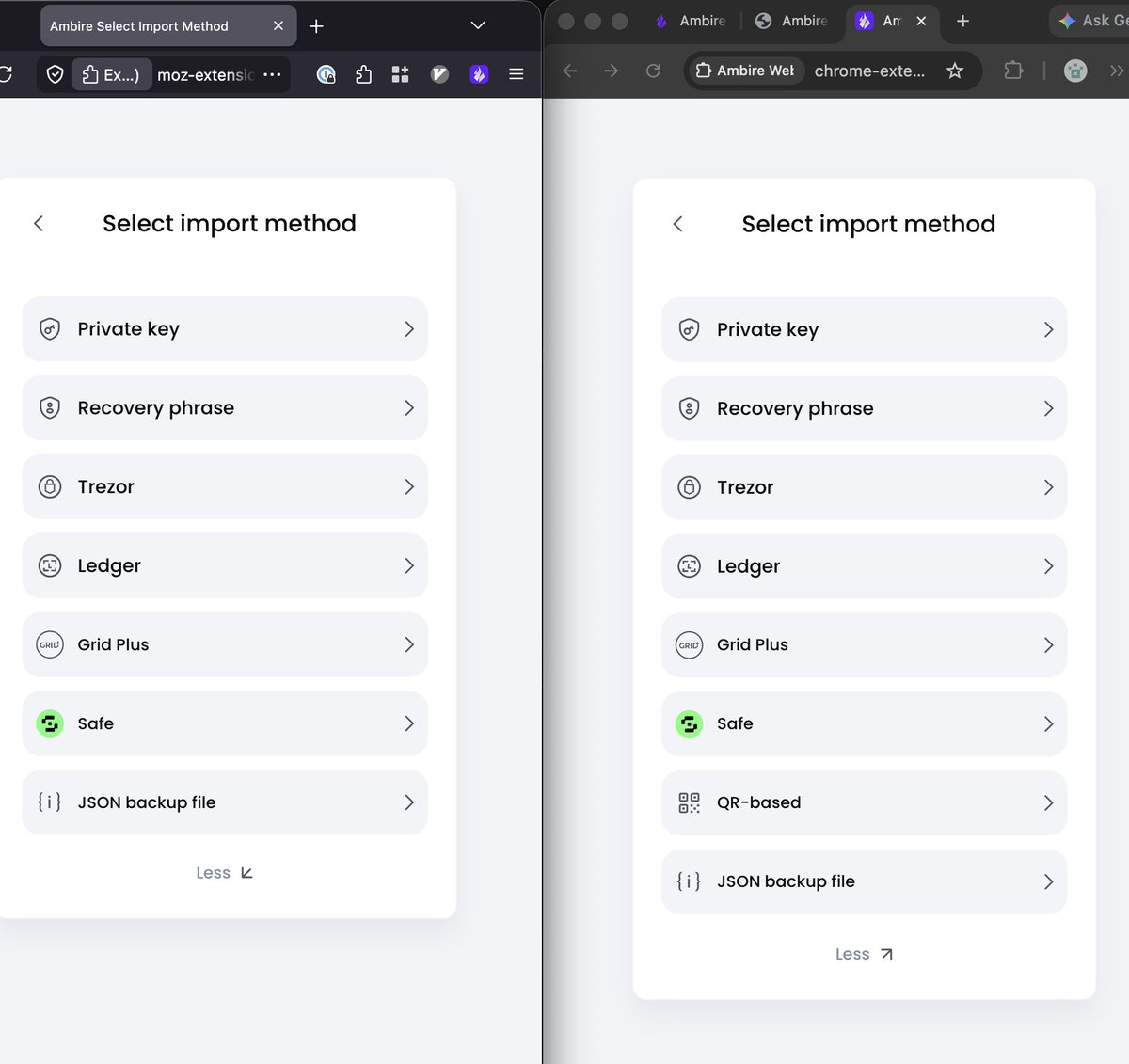Click the green Safe logo in Chrome window

(x=690, y=724)
